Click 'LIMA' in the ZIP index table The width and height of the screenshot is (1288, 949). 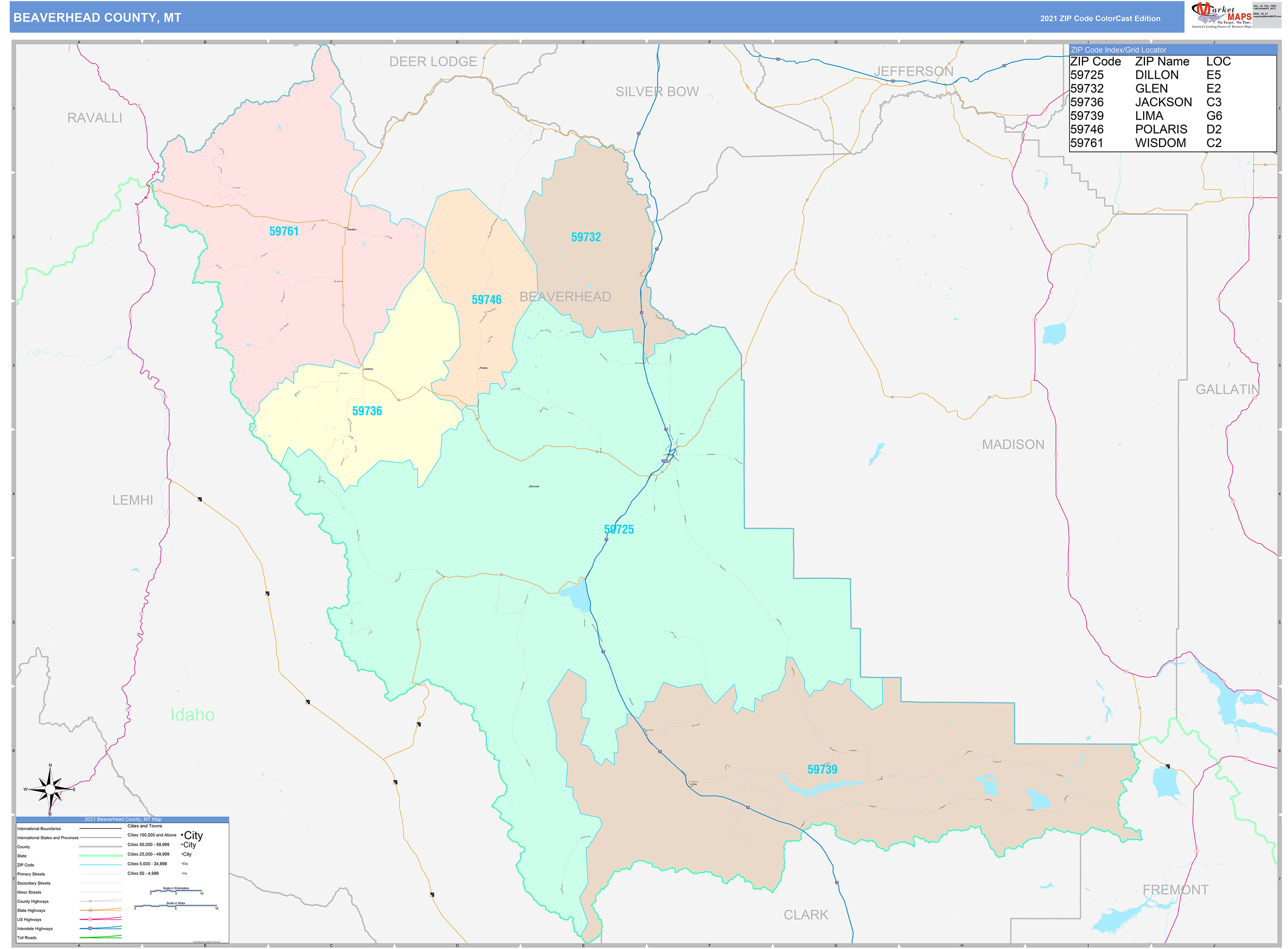point(1149,116)
